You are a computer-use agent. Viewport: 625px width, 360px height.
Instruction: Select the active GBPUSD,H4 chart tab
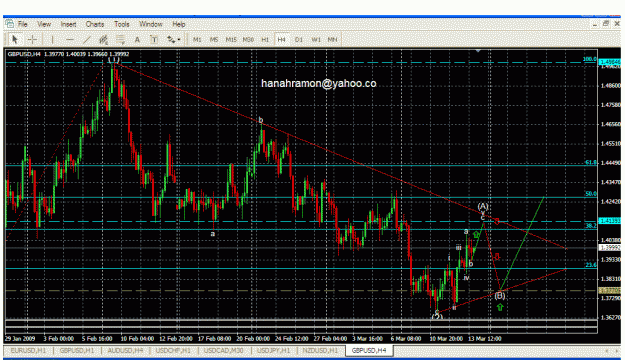click(x=369, y=350)
